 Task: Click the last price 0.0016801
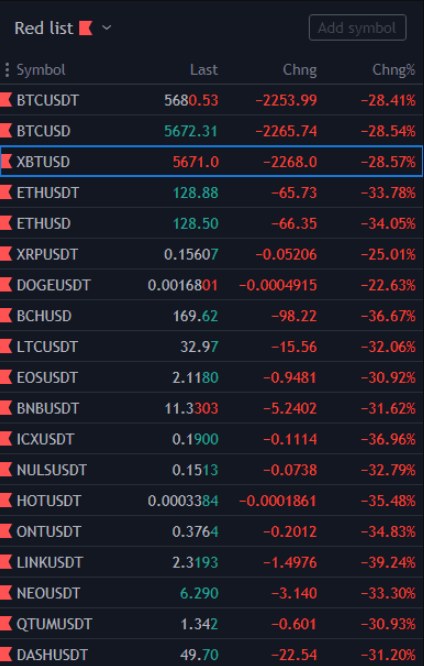183,285
